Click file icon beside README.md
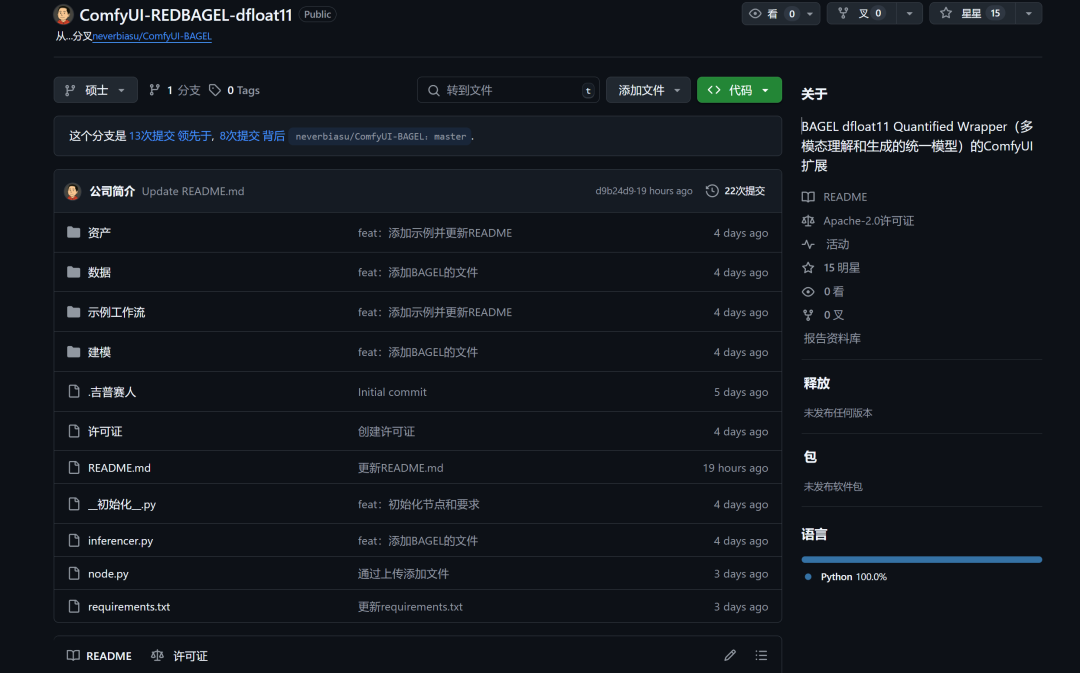1080x673 pixels. [74, 467]
